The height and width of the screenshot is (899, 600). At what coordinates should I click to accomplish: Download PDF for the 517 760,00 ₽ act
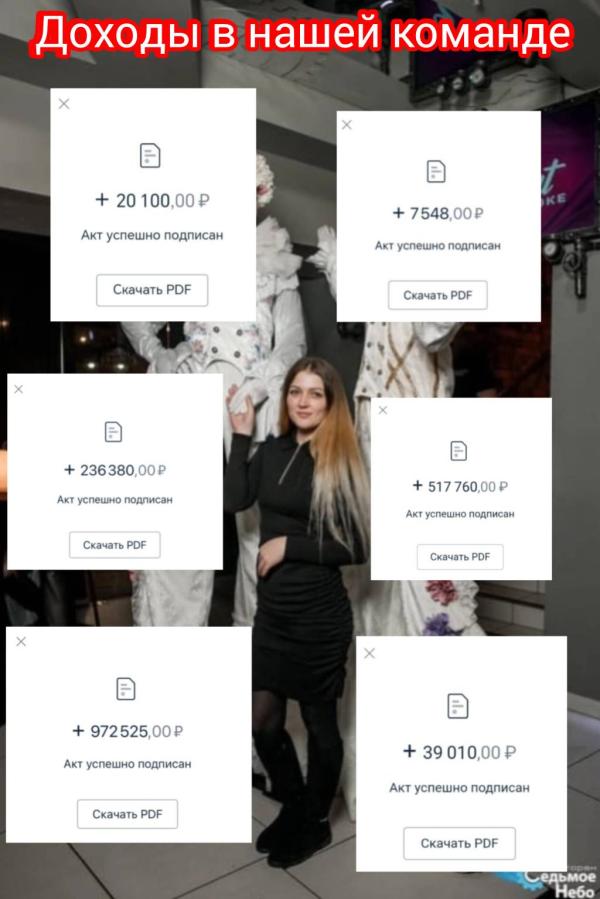coord(460,557)
